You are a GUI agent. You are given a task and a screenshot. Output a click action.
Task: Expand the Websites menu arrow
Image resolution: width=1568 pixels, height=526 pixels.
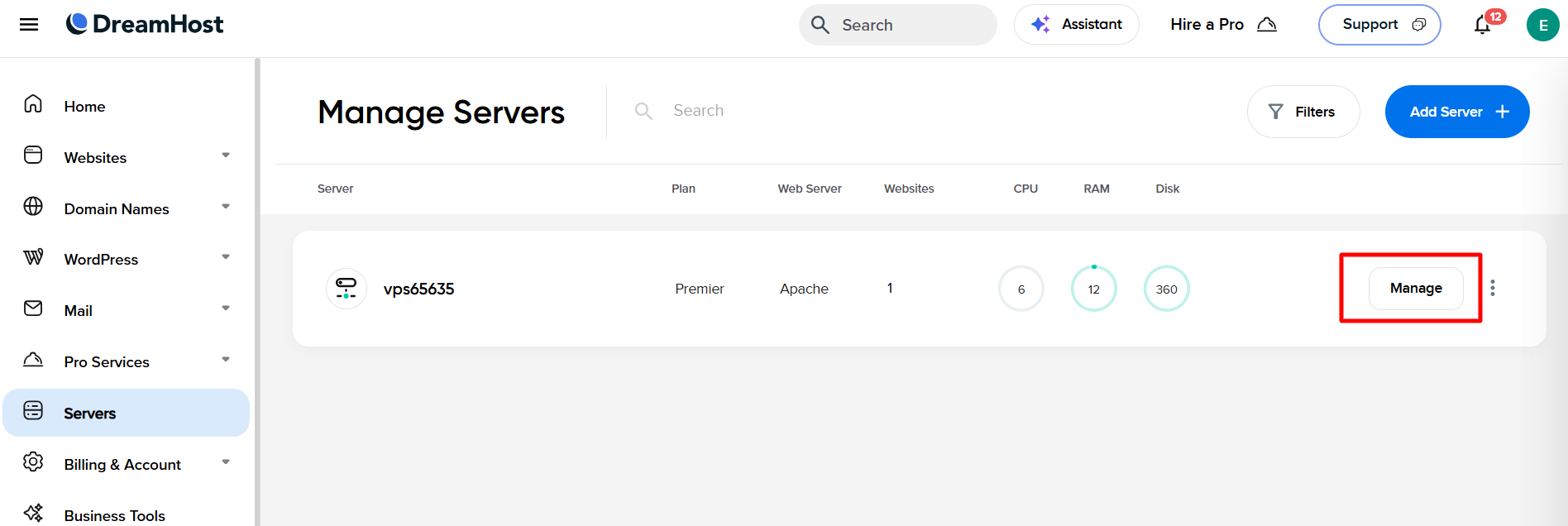(226, 155)
